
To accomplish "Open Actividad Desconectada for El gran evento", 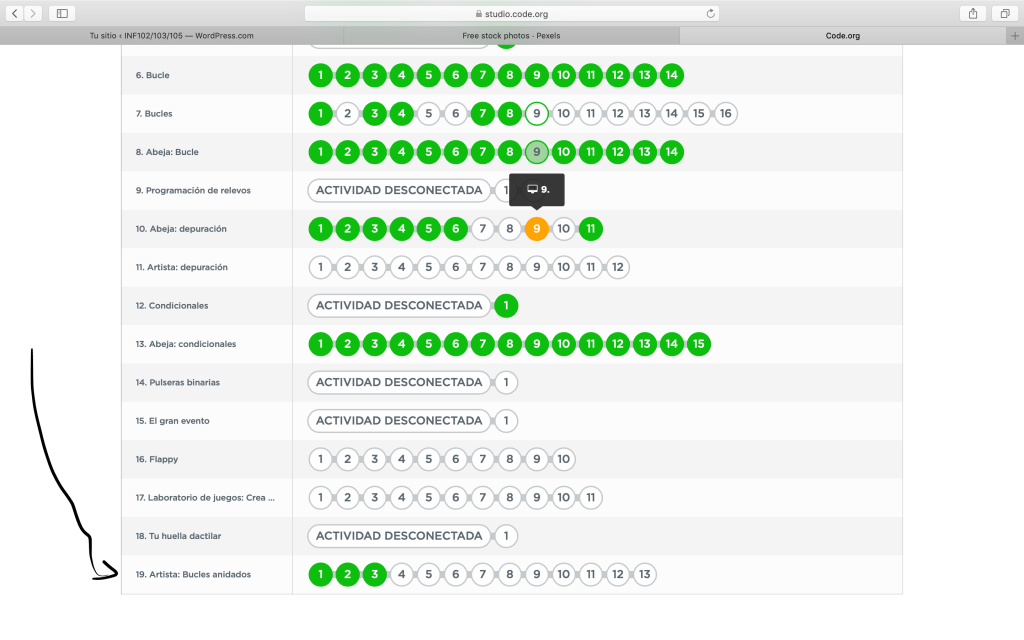I will 399,421.
